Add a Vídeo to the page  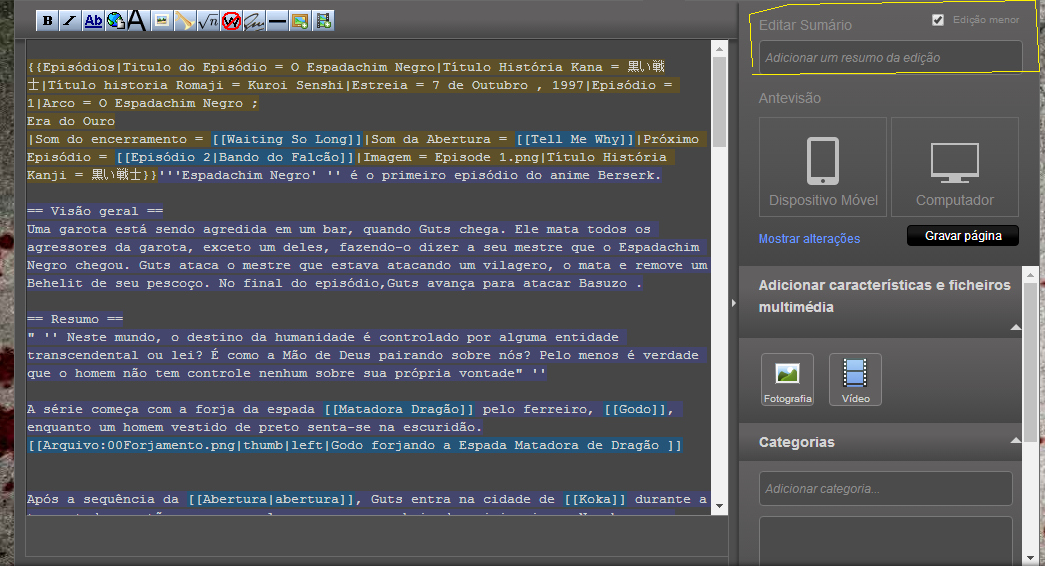click(855, 379)
